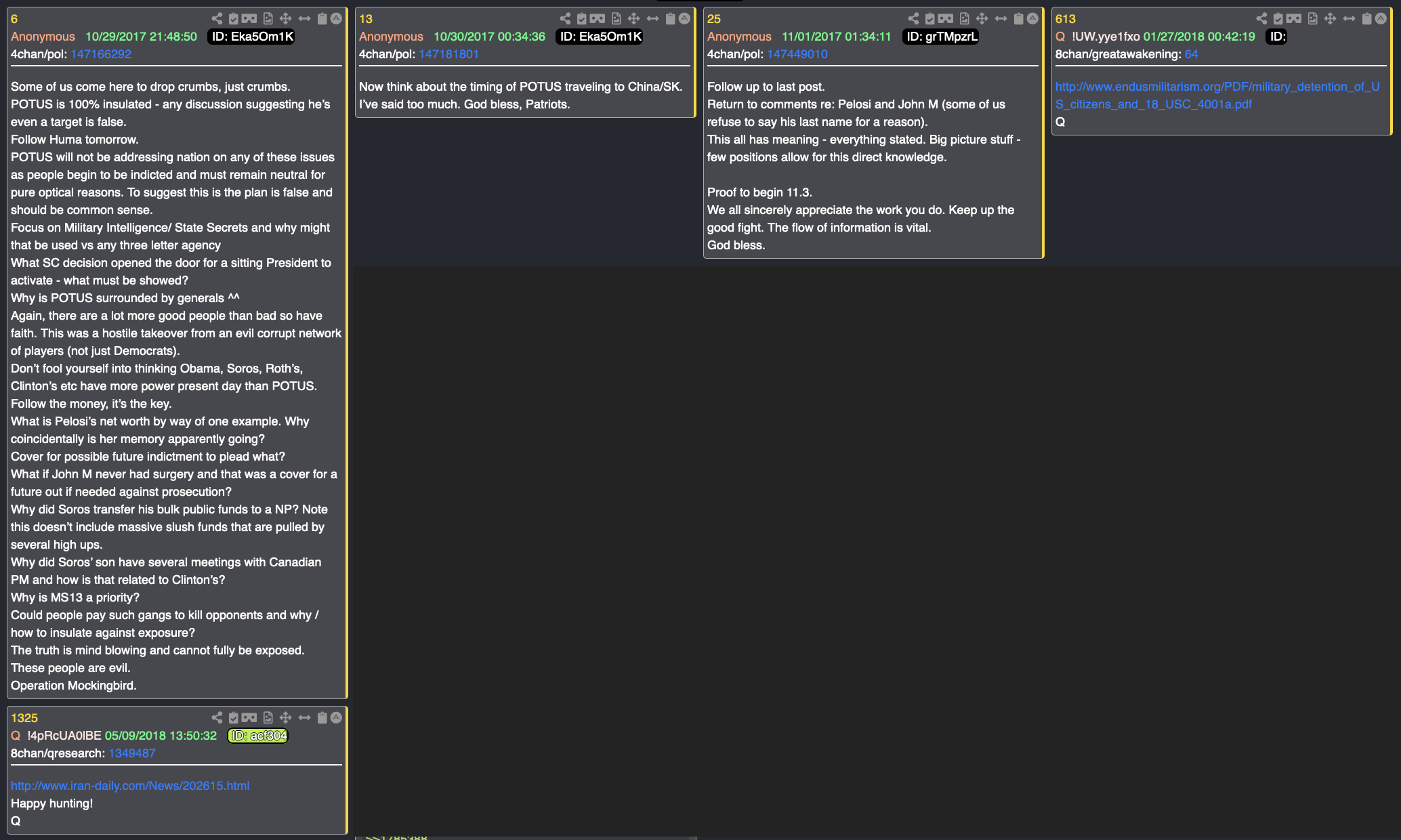Viewport: 1401px width, 840px height.
Task: Click the Q !4pRcUA0lBE author name
Action: pyautogui.click(x=56, y=736)
